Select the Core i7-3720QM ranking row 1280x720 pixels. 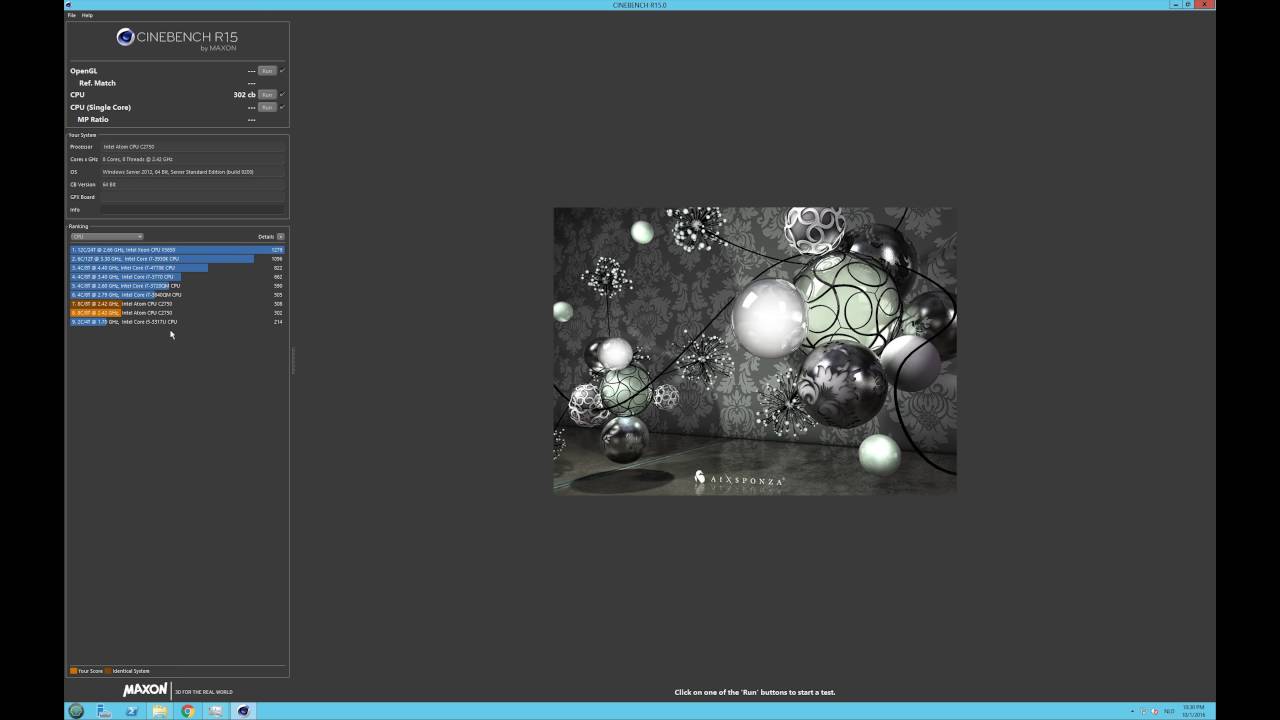click(177, 286)
